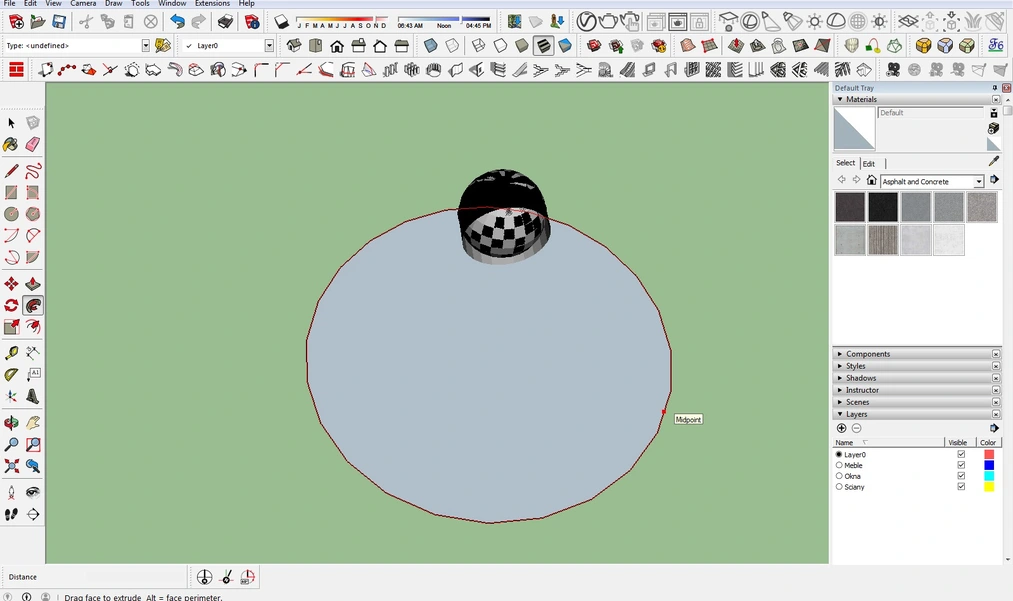Open the Asphalt and Concrete materials dropdown
Image resolution: width=1013 pixels, height=601 pixels.
coord(979,181)
